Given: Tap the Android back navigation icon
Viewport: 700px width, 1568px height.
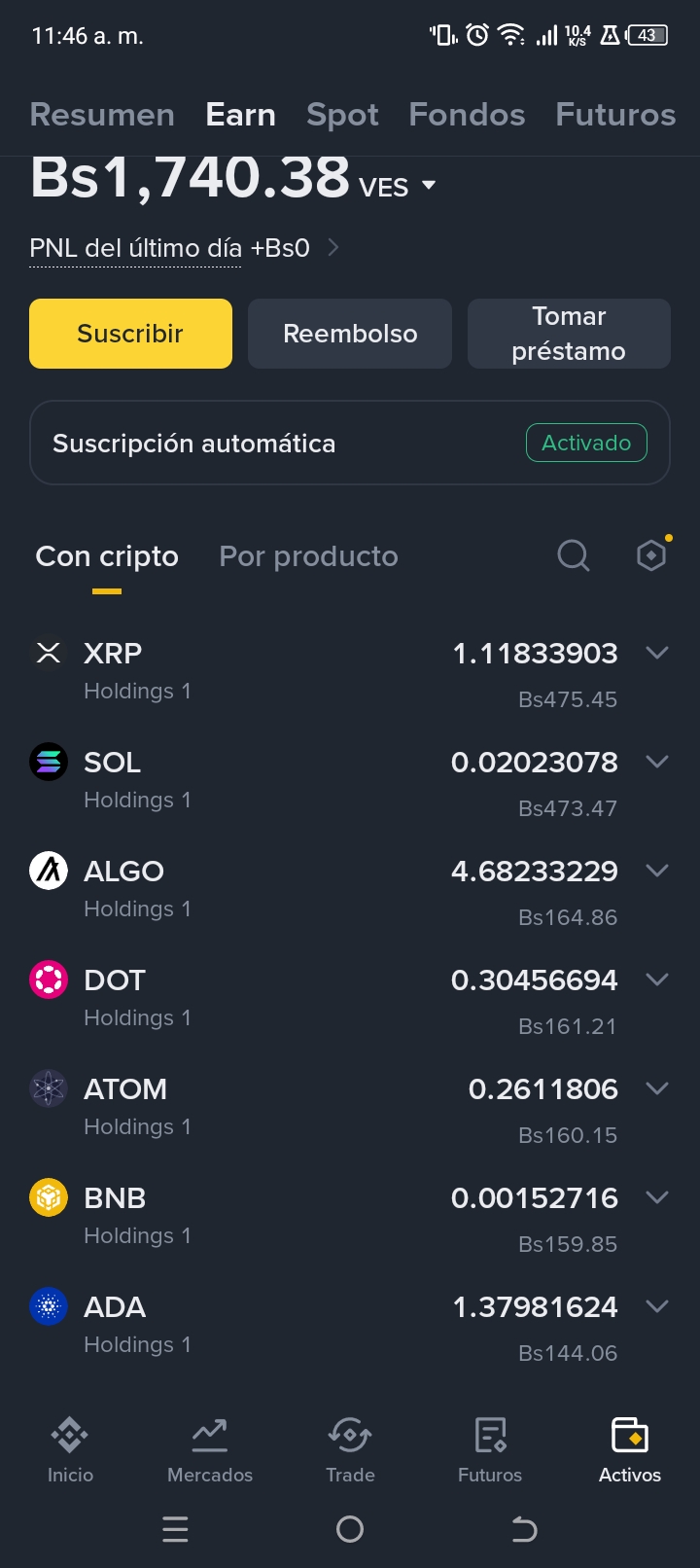Looking at the screenshot, I should click(x=524, y=1530).
